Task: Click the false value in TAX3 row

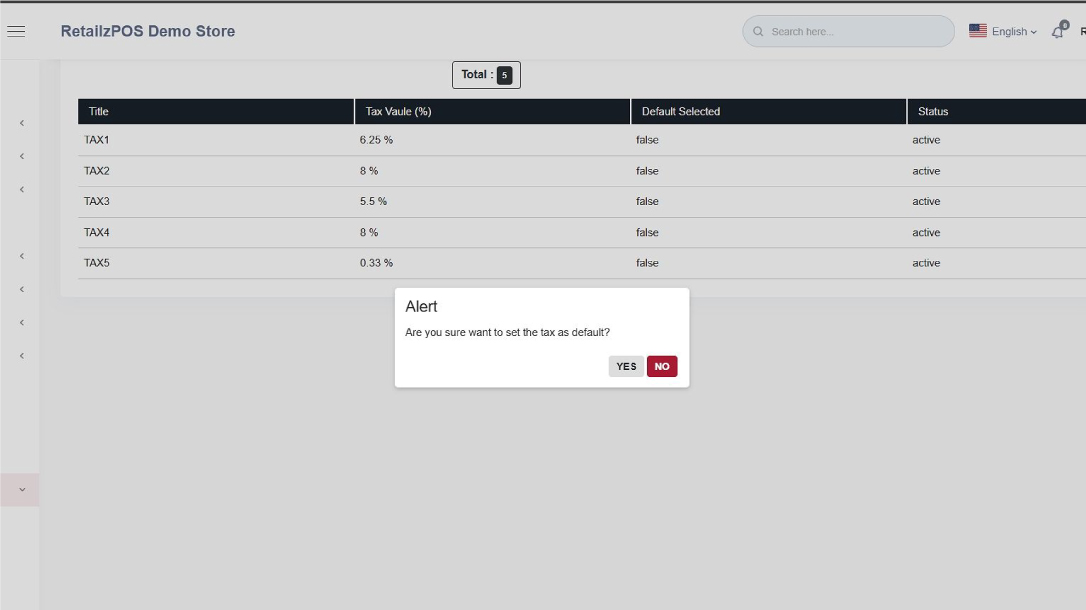Action: point(647,201)
